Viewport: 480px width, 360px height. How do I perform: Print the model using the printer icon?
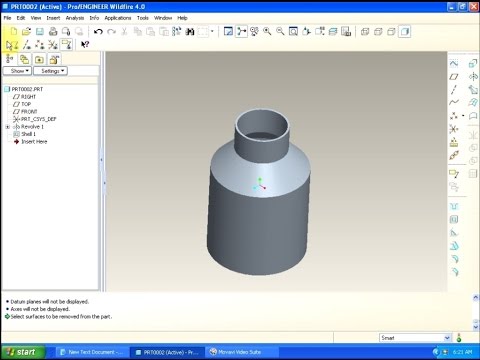53,32
